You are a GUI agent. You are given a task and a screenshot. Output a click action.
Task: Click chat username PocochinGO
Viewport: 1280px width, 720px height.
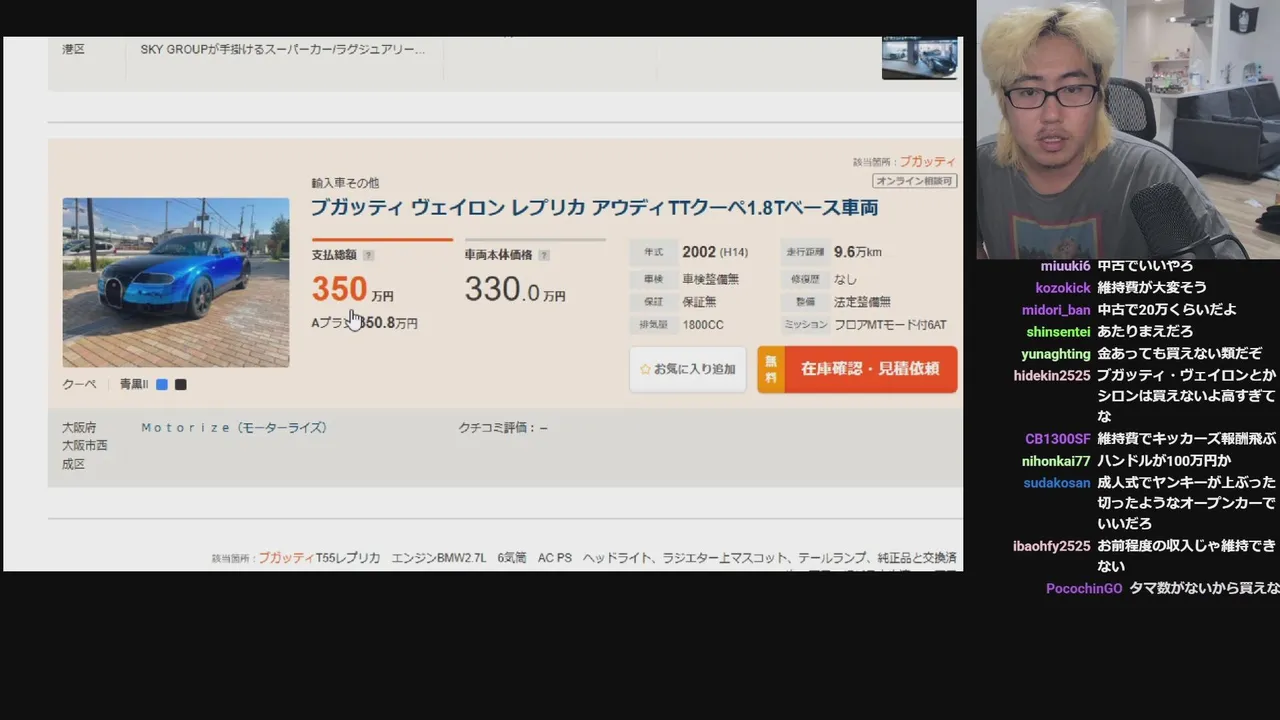1084,589
